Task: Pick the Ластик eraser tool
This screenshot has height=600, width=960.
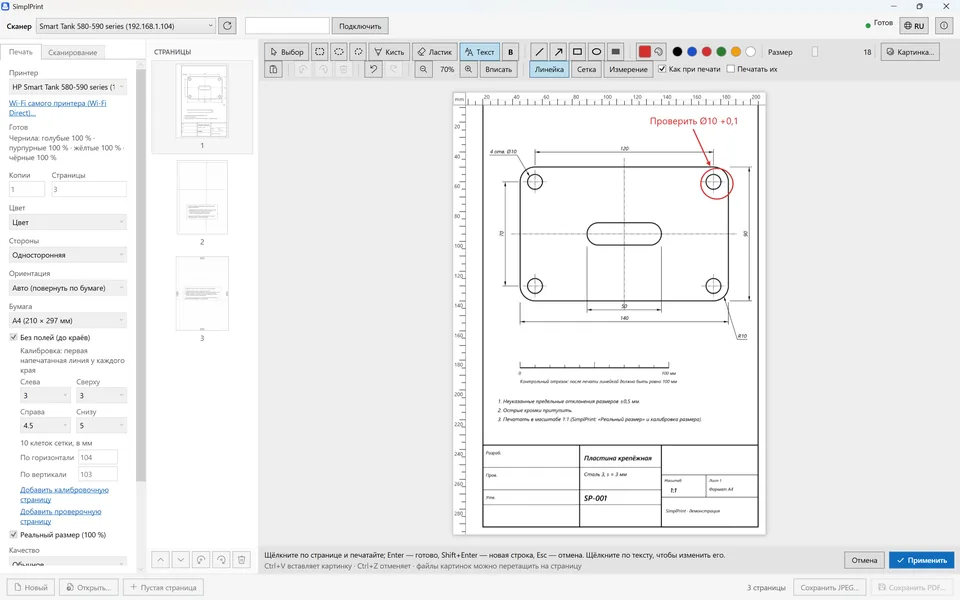Action: coord(435,52)
